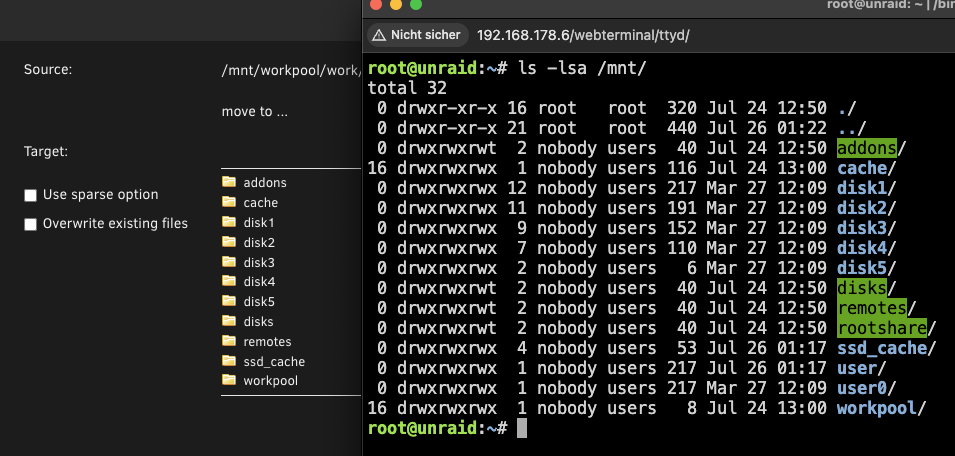This screenshot has width=955, height=456.
Task: Click the disk3 folder icon
Action: [x=229, y=262]
